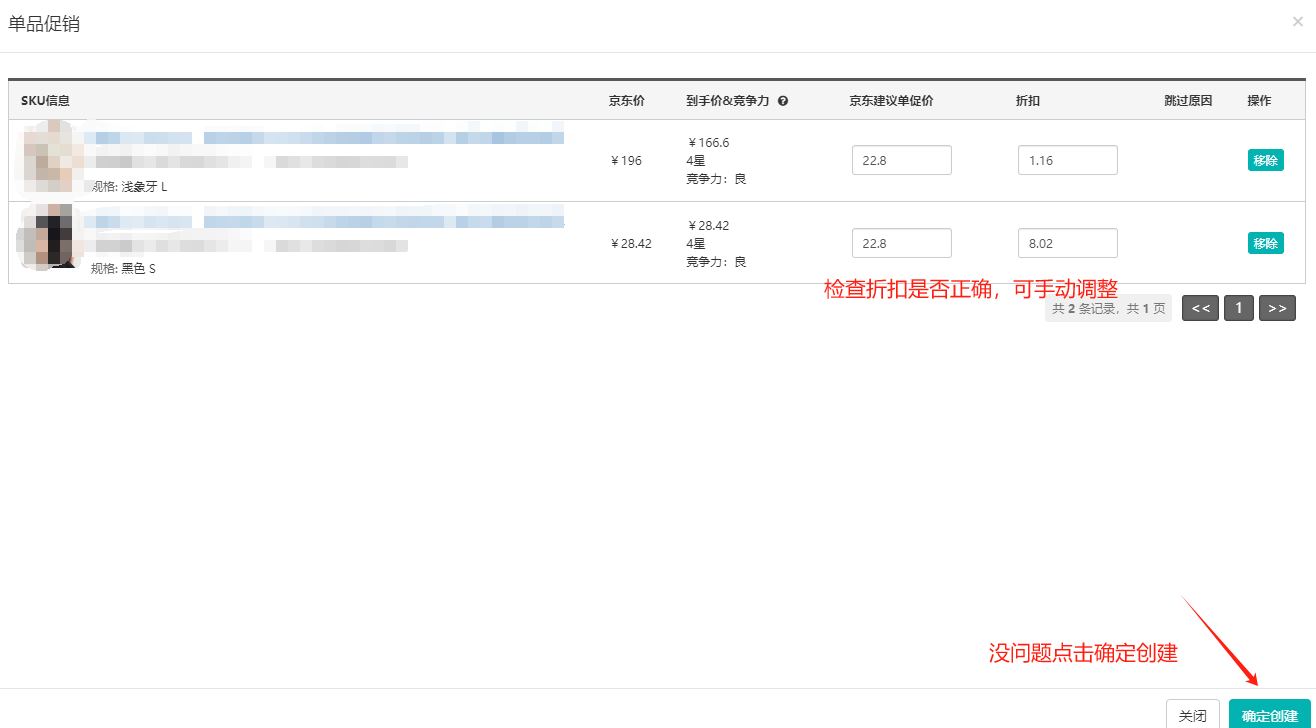Click 确定创建 to create the promotion
The image size is (1316, 728).
click(1269, 715)
